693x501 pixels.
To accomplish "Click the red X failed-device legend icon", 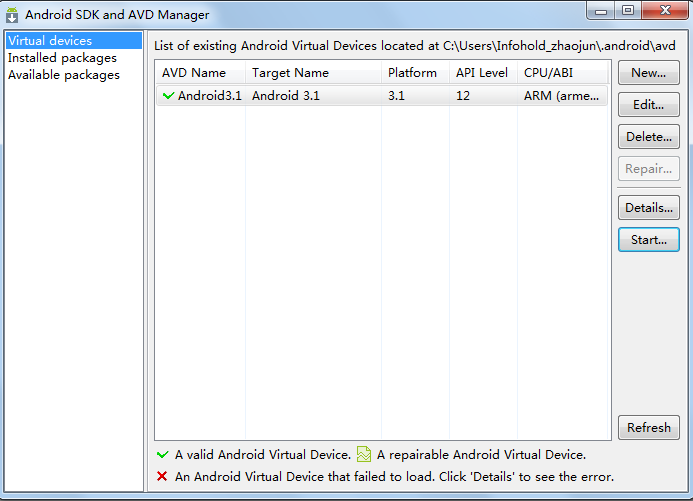I will [x=162, y=476].
